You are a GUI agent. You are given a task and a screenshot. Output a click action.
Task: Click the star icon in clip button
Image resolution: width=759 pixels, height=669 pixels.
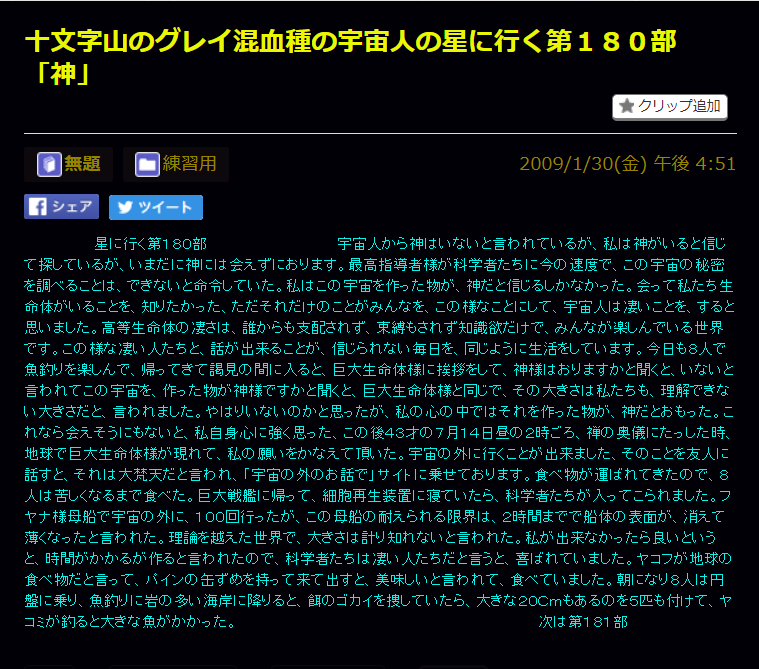[626, 106]
